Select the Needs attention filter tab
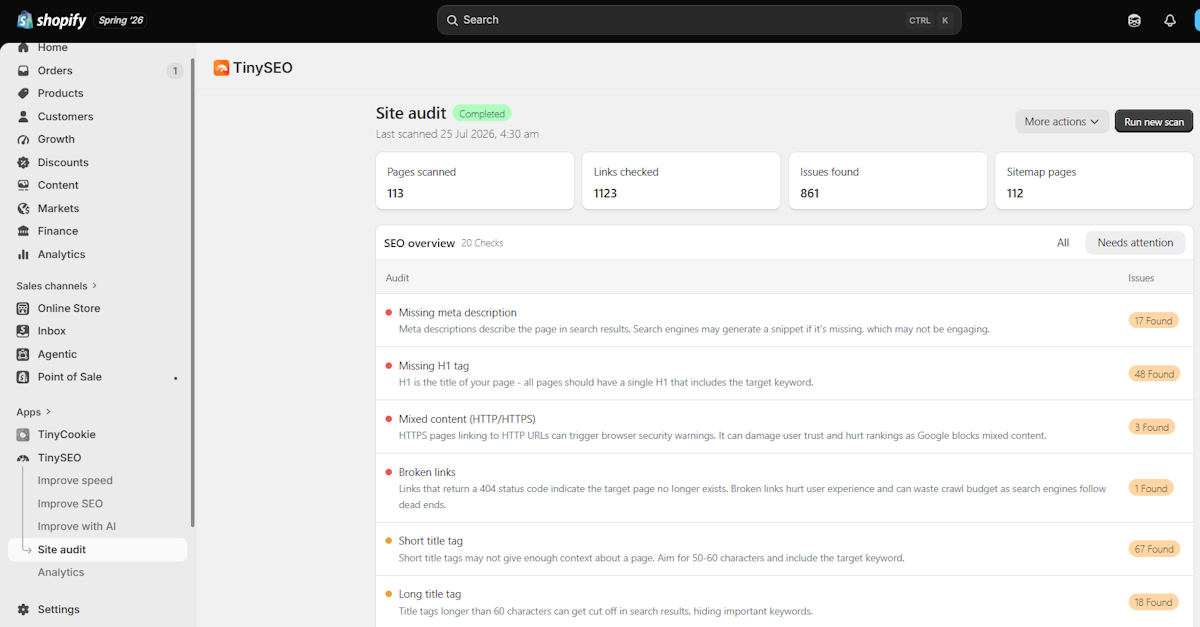 (x=1135, y=243)
